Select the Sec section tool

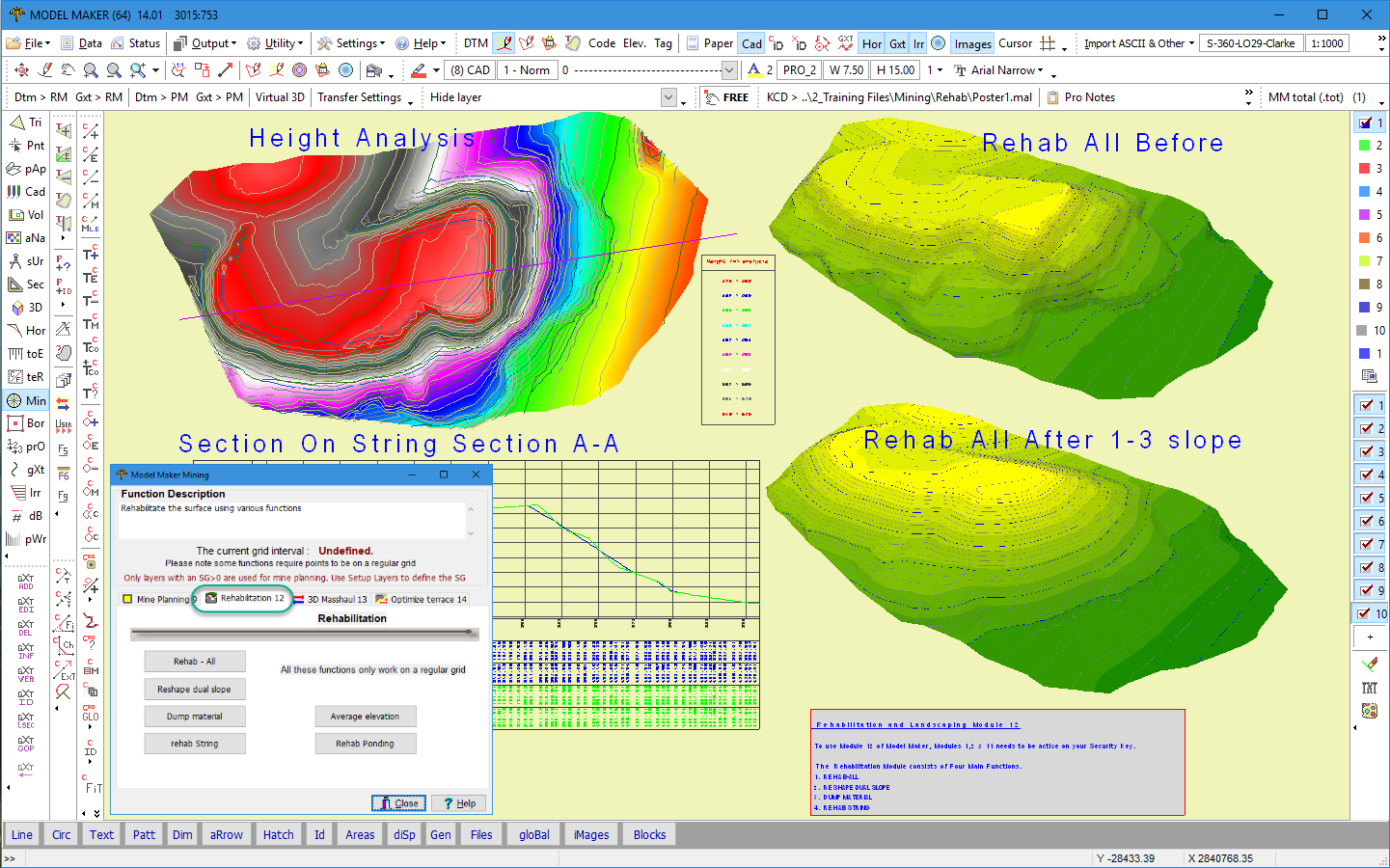coord(26,285)
